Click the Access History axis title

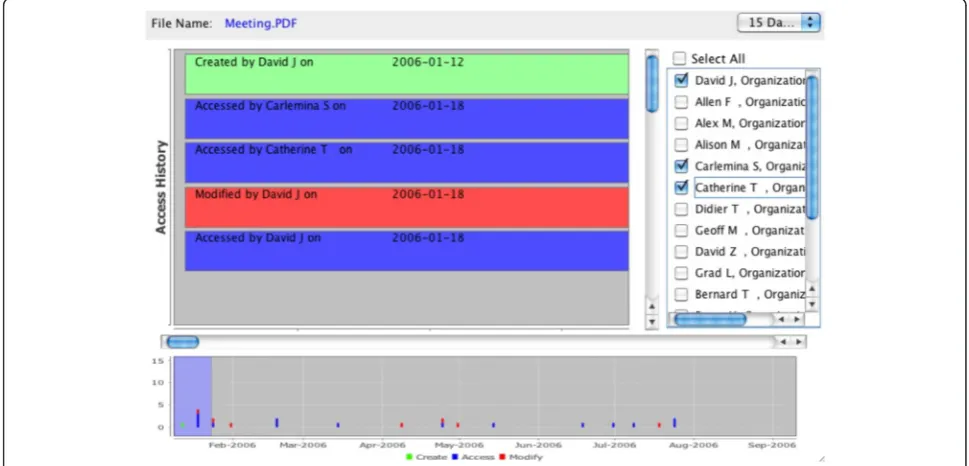point(161,187)
